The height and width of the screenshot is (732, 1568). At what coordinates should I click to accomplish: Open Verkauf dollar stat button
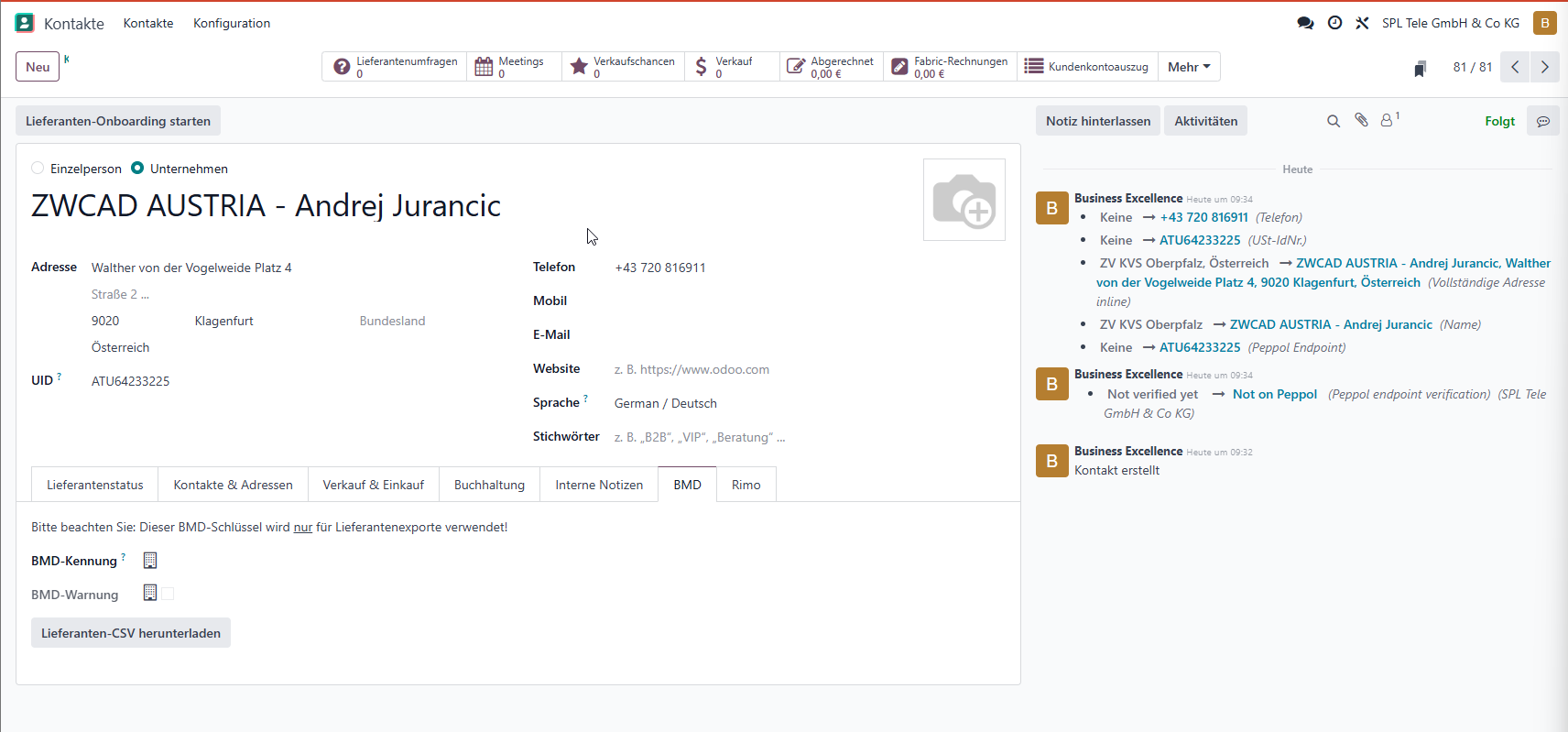tap(732, 67)
